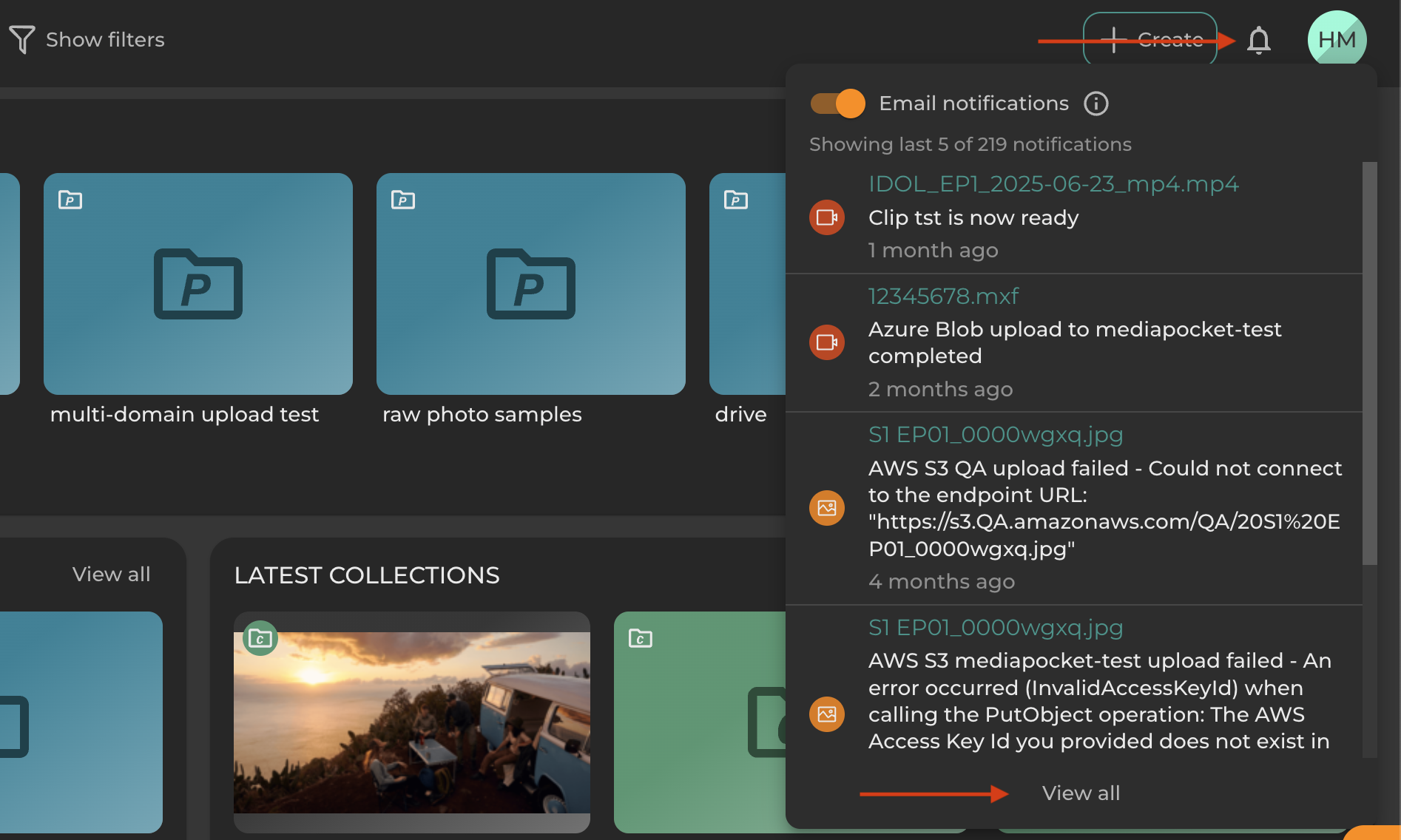Image resolution: width=1401 pixels, height=840 pixels.
Task: Open the S1 EP01_0000wgxq.jpg link
Action: (x=995, y=436)
